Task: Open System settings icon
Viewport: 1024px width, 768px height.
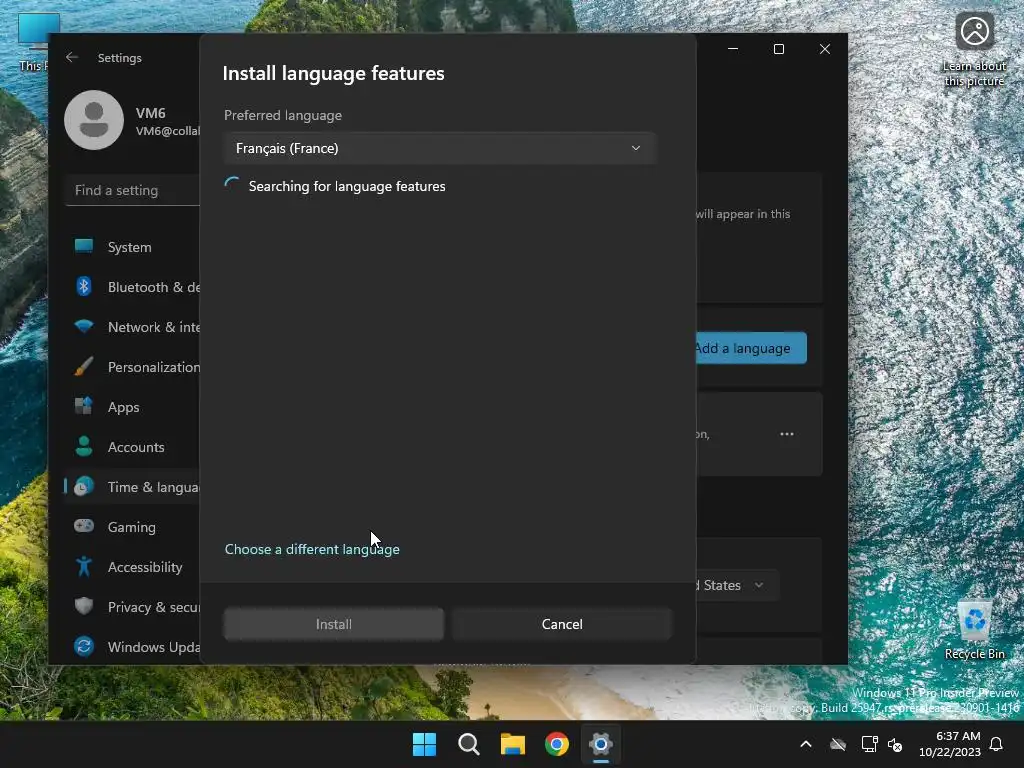Action: click(84, 246)
